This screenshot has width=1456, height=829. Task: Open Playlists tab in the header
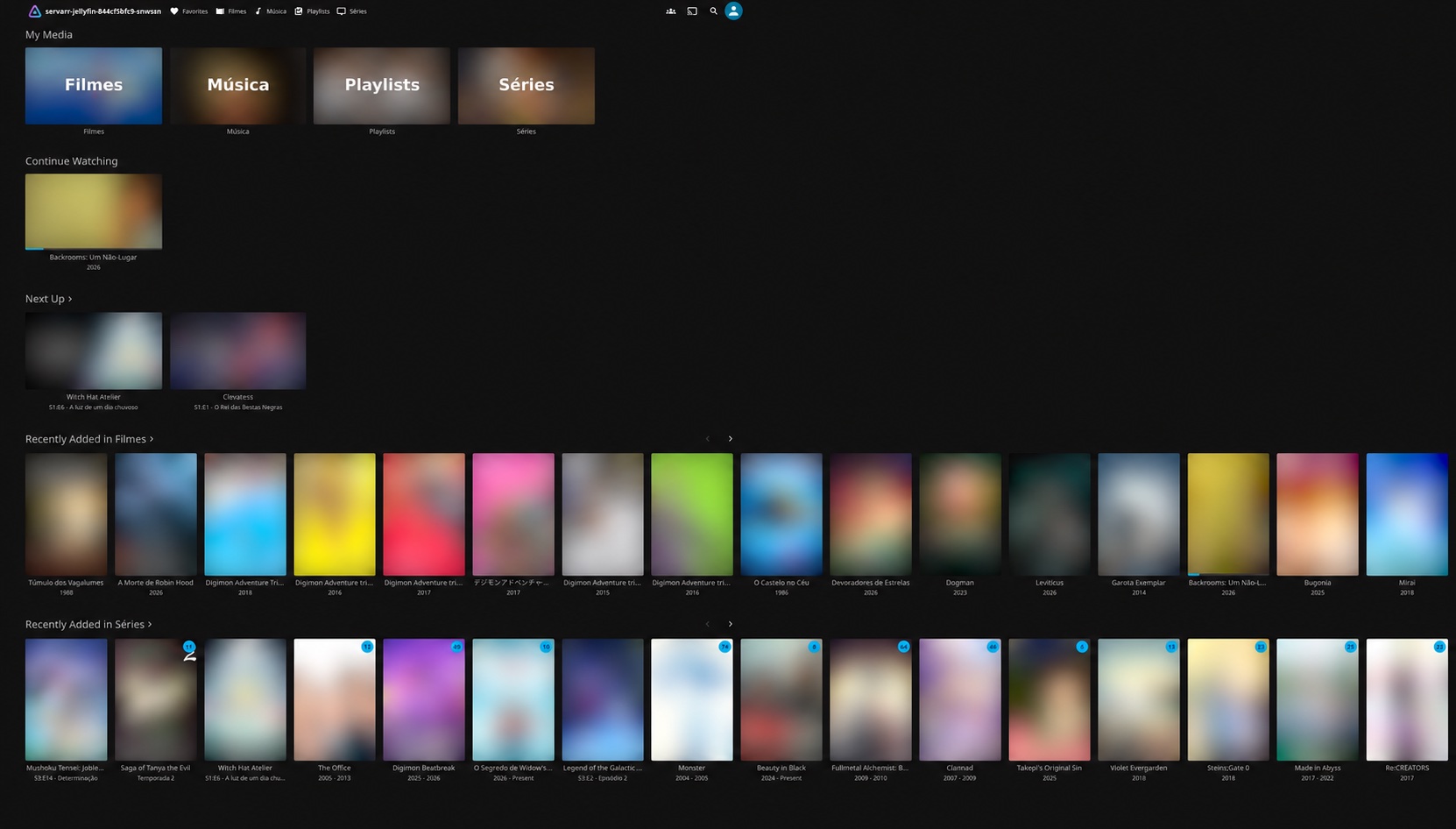pyautogui.click(x=313, y=11)
